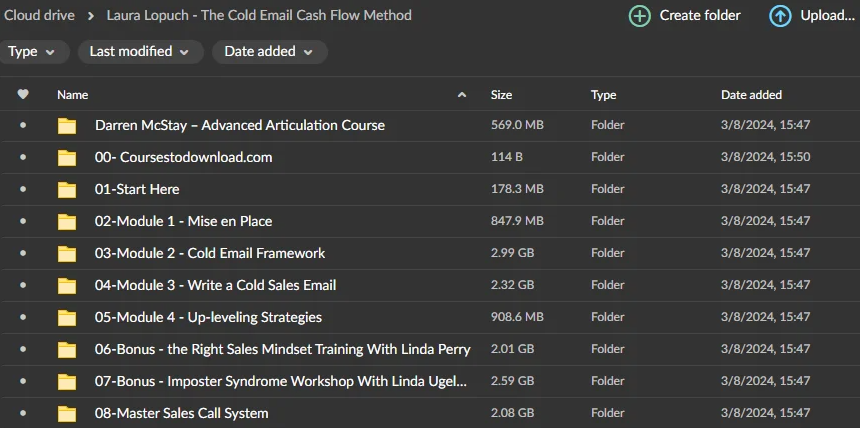The width and height of the screenshot is (860, 428).
Task: Open 04-Module 3 - Write a Cold Sales Email
Action: [216, 285]
